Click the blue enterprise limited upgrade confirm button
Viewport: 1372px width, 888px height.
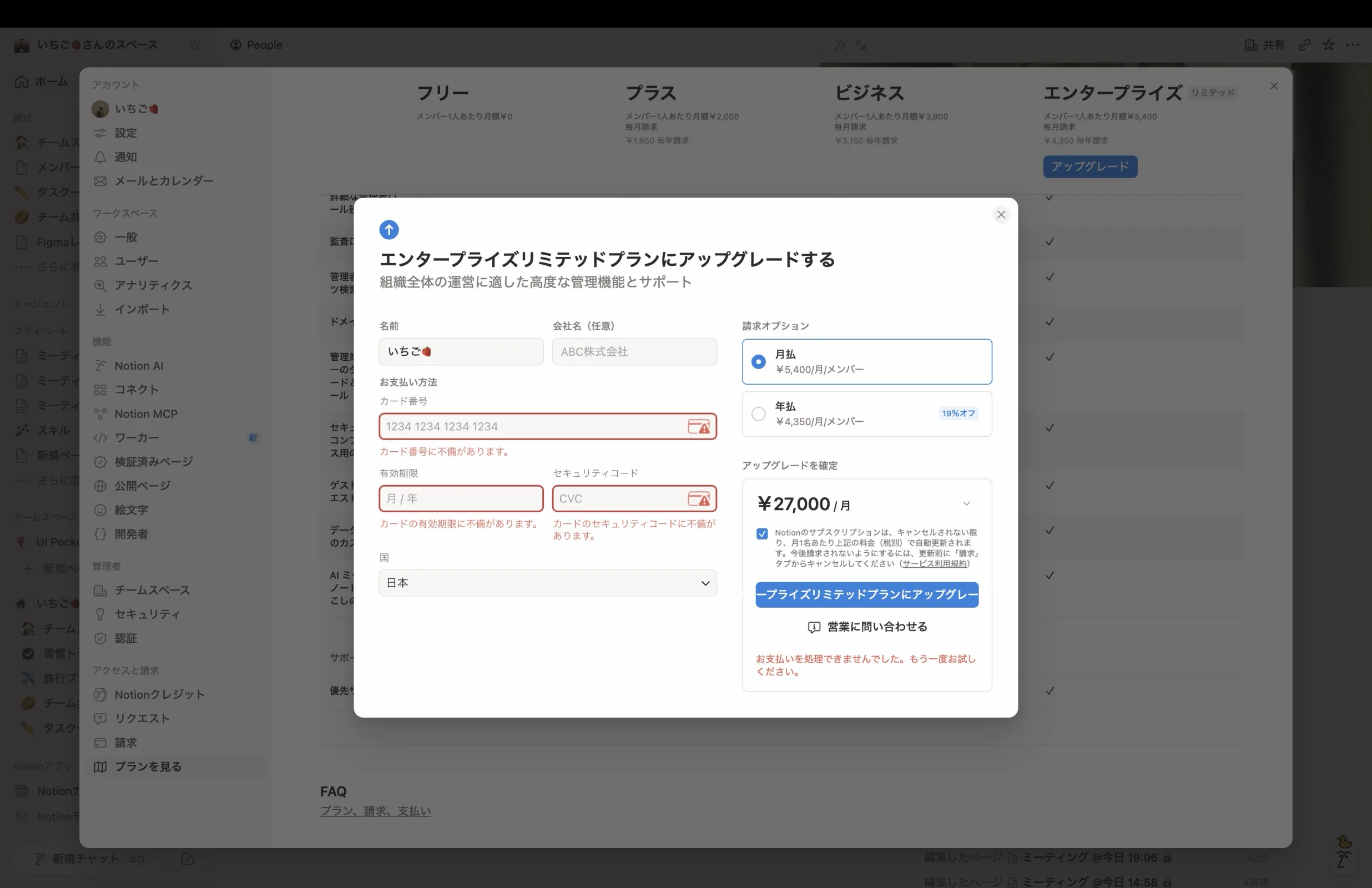click(866, 594)
